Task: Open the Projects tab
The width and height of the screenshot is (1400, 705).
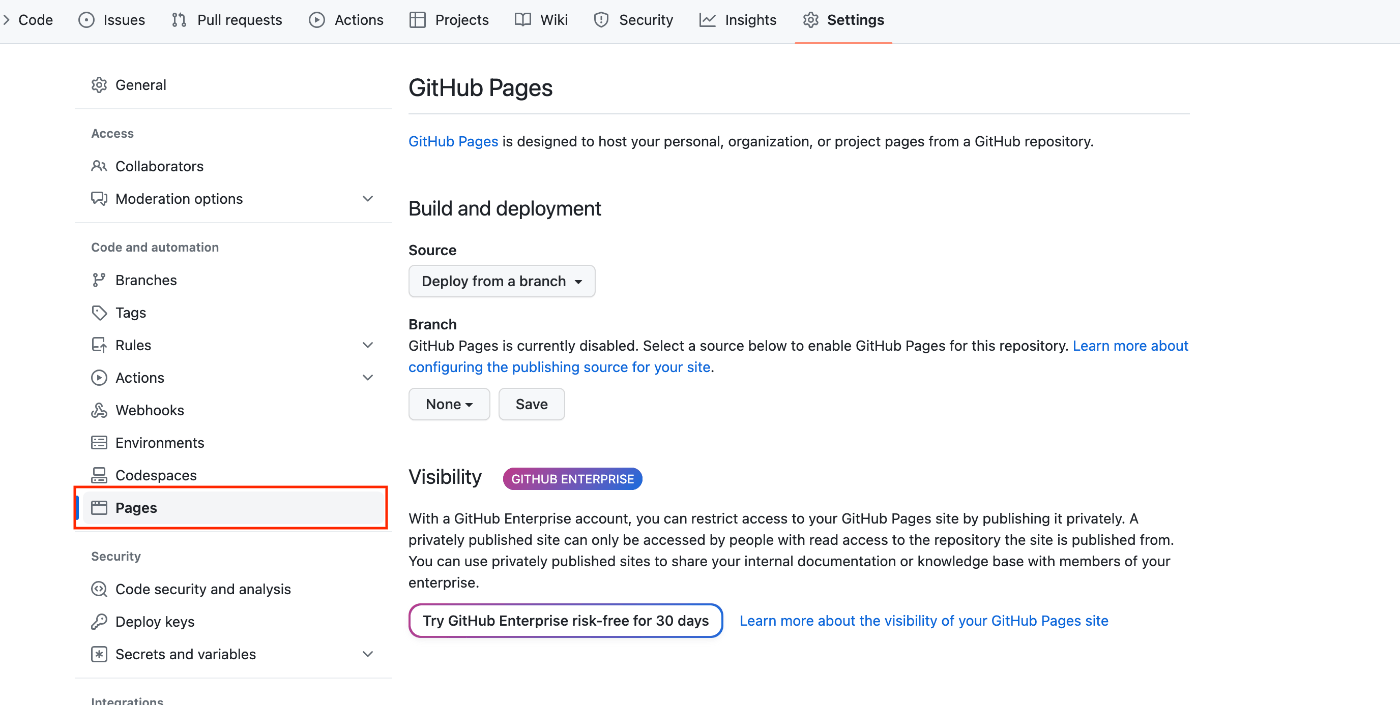Action: coord(449,20)
